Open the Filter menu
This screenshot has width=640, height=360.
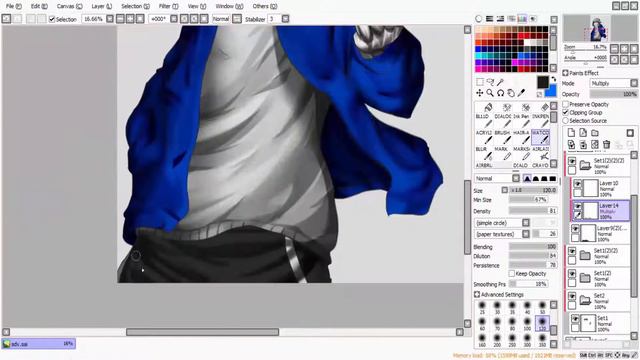point(168,6)
